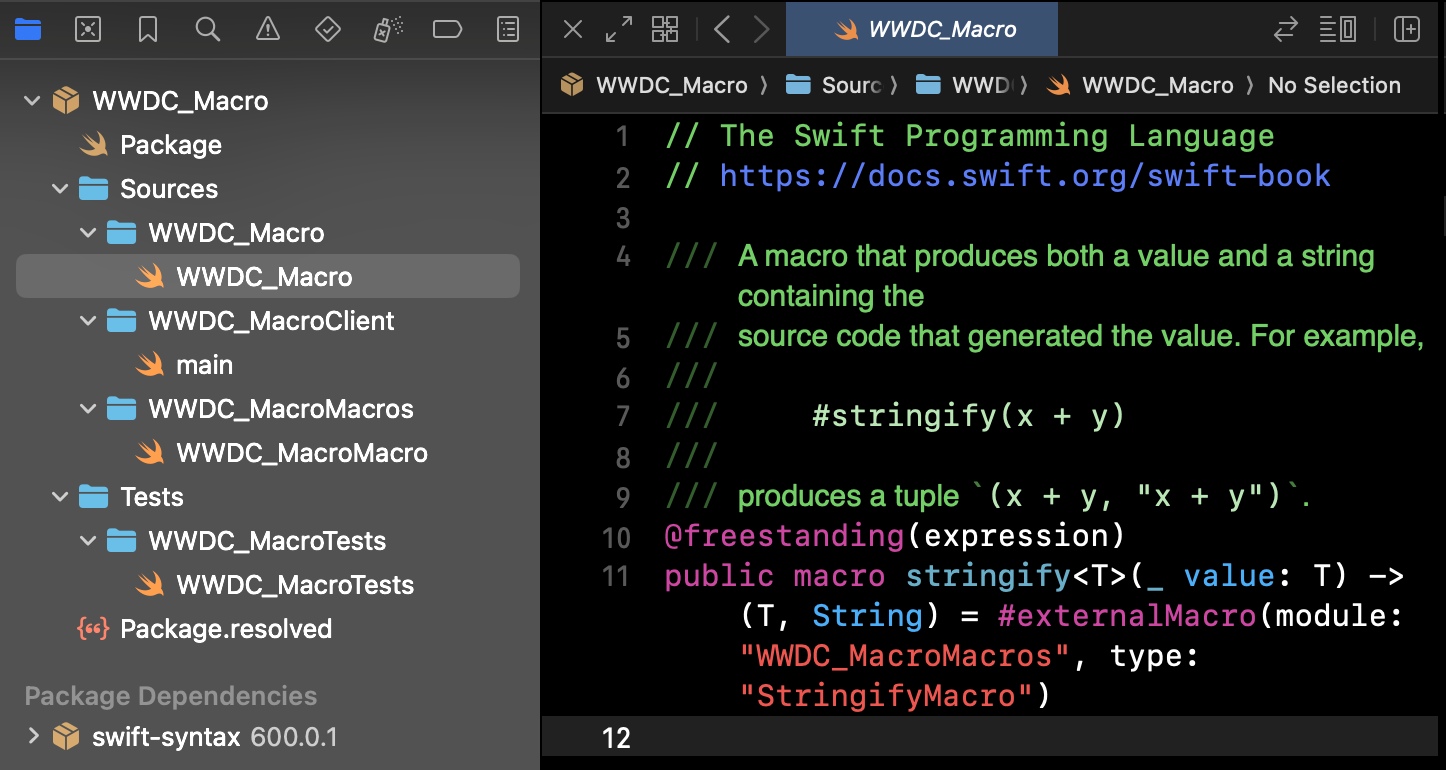
Task: Click the #externalMacro keyword
Action: (x=1127, y=616)
